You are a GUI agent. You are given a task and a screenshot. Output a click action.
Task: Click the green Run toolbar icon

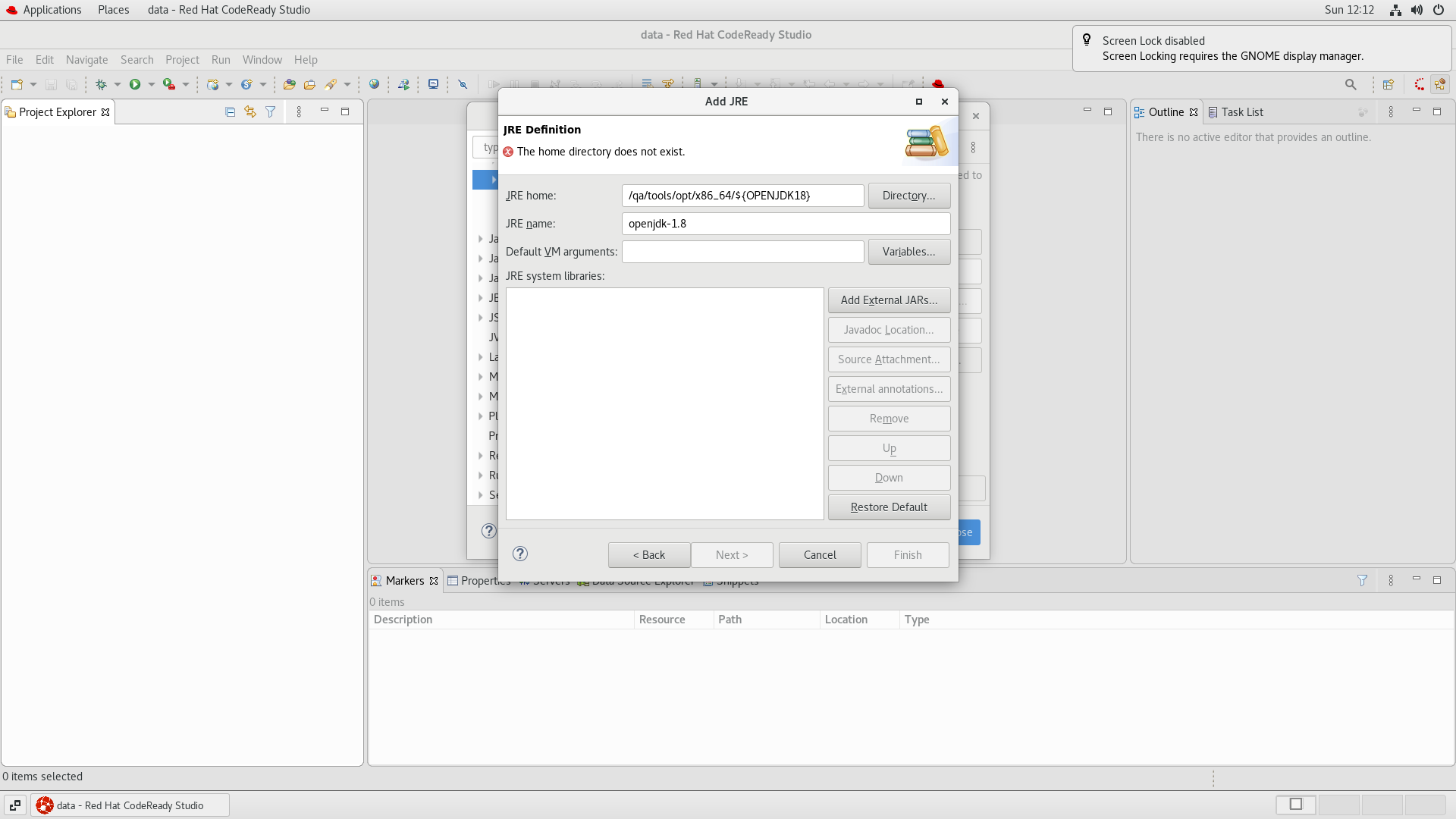135,84
